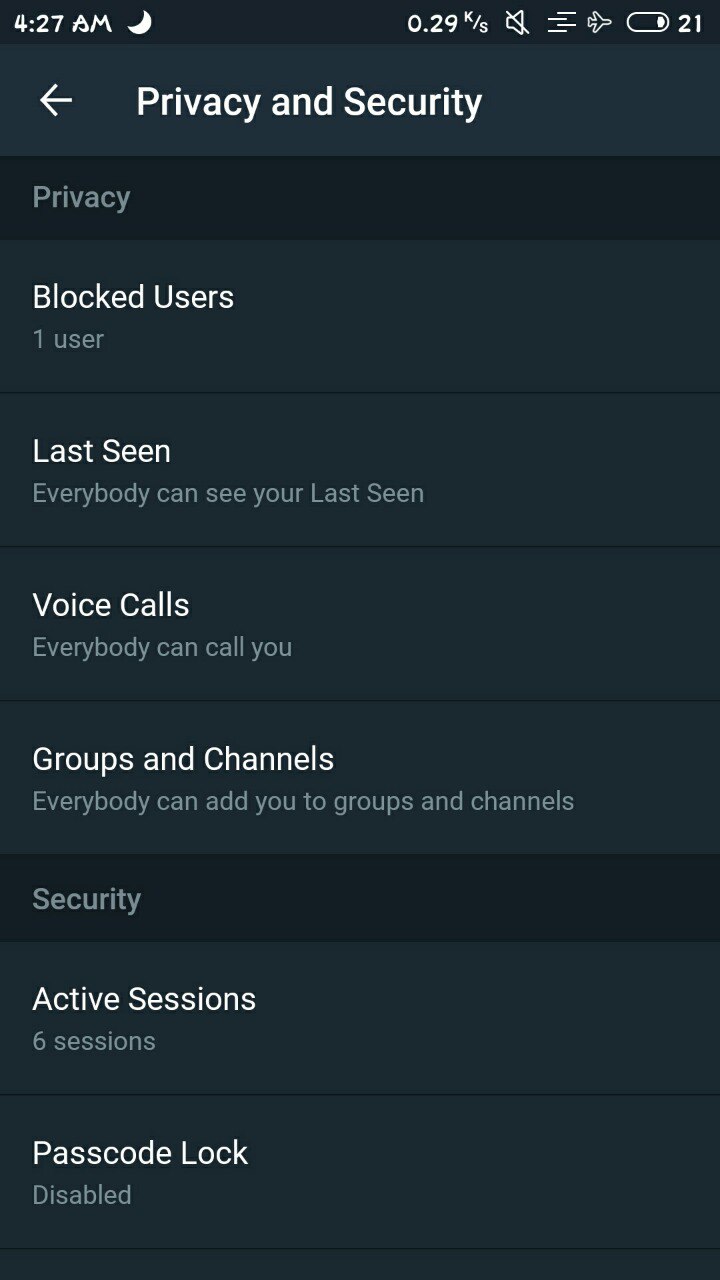Tap the airplane mode status icon
The width and height of the screenshot is (720, 1280).
(x=600, y=22)
